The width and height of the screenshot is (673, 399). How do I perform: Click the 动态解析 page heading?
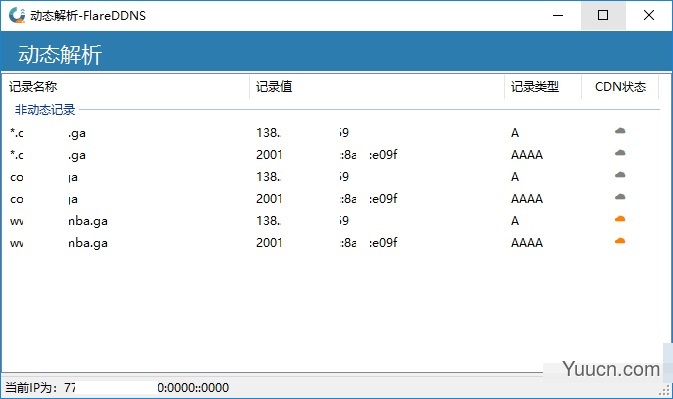(60, 54)
